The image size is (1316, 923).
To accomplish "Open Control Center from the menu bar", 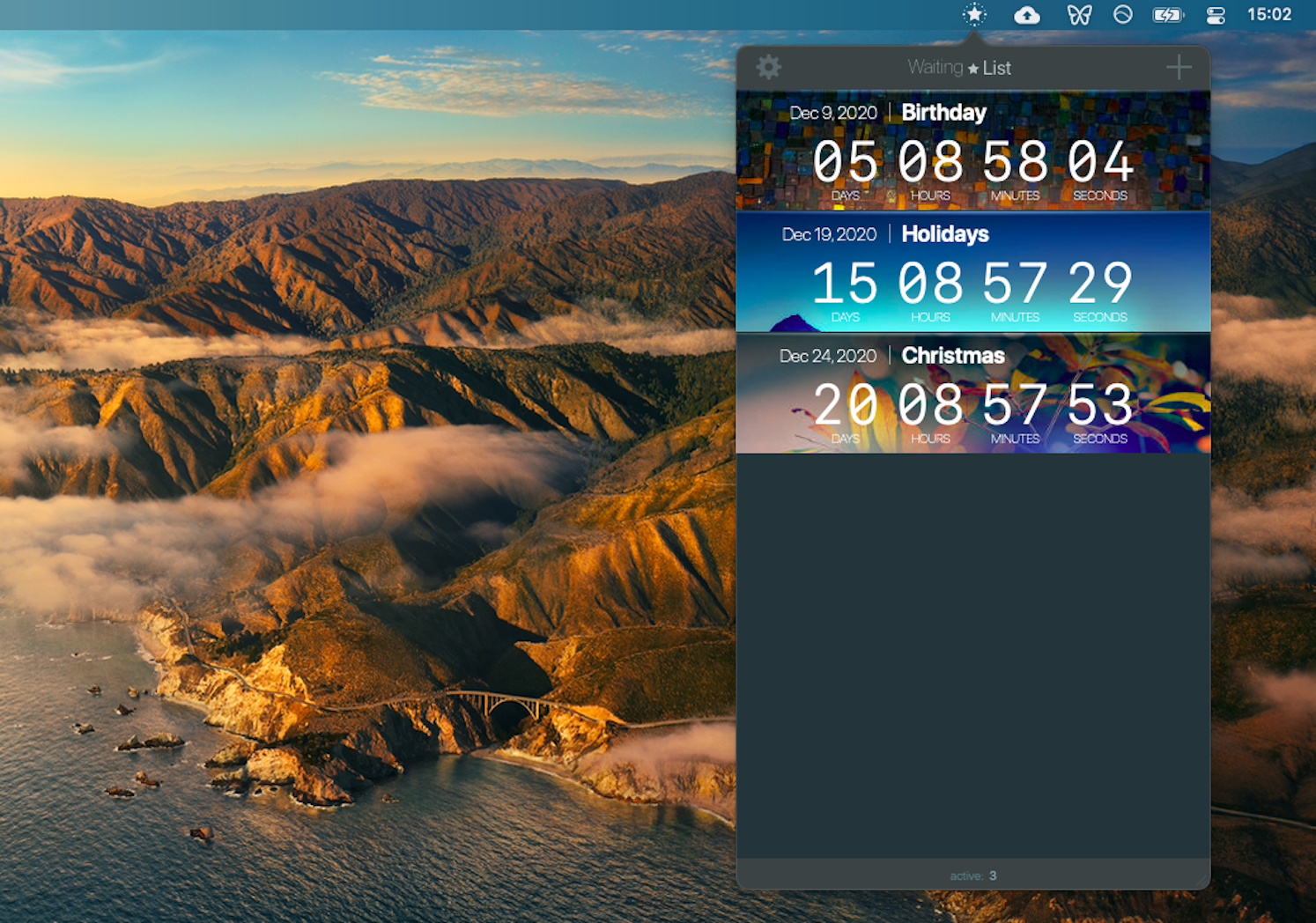I will pyautogui.click(x=1216, y=14).
